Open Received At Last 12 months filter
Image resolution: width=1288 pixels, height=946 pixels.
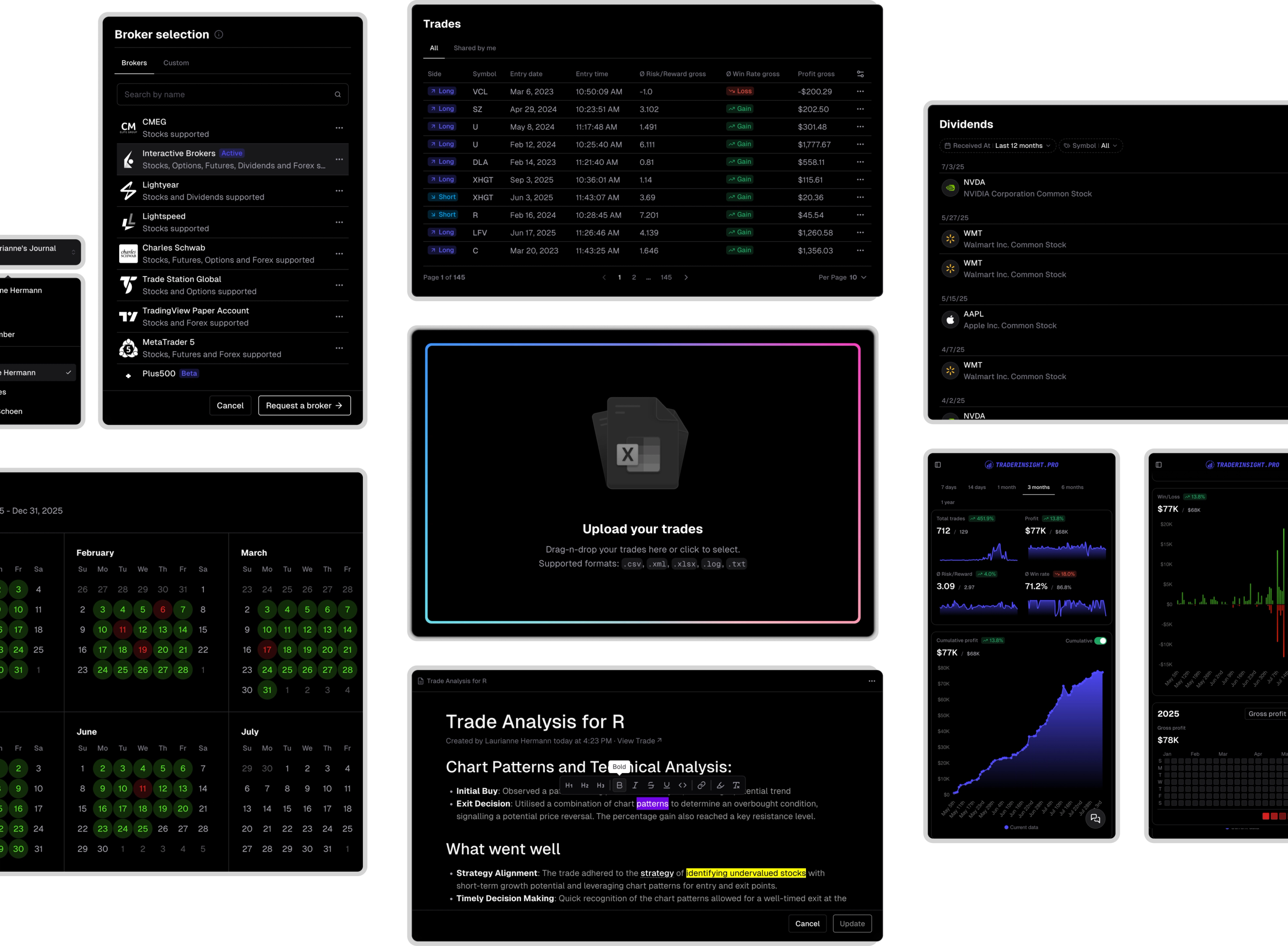coord(997,146)
